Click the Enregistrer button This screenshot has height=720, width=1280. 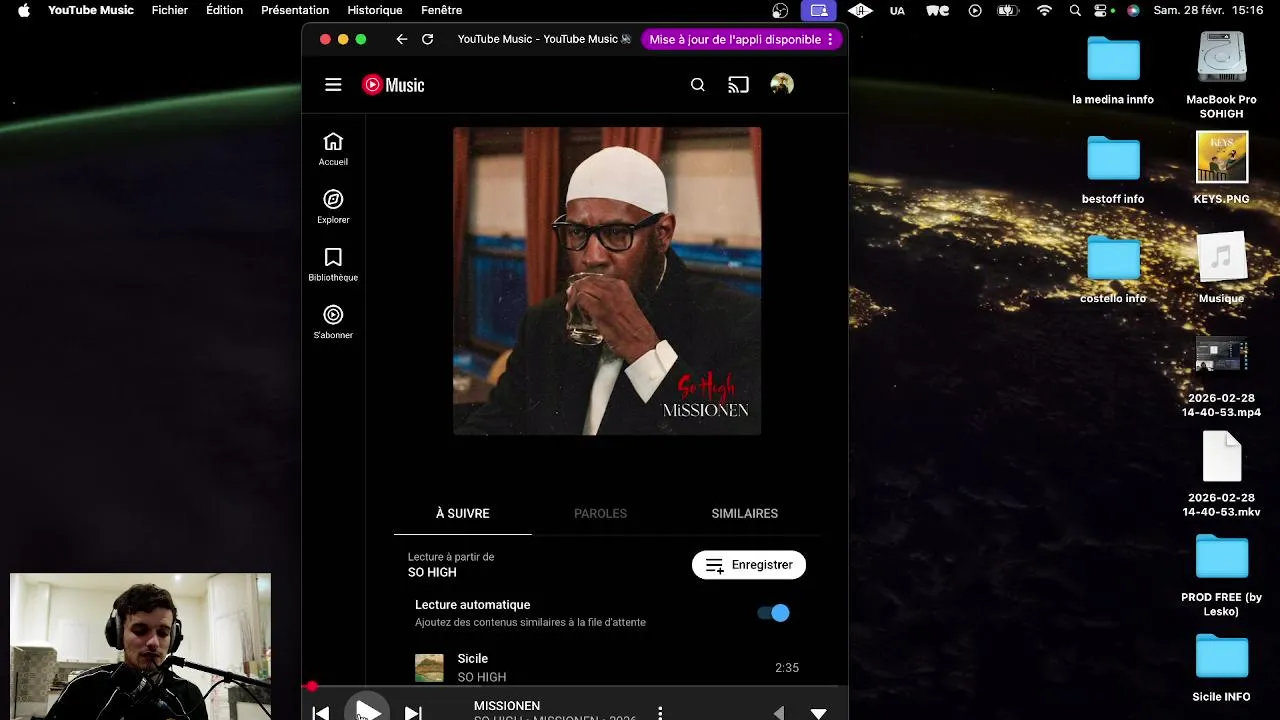point(749,565)
